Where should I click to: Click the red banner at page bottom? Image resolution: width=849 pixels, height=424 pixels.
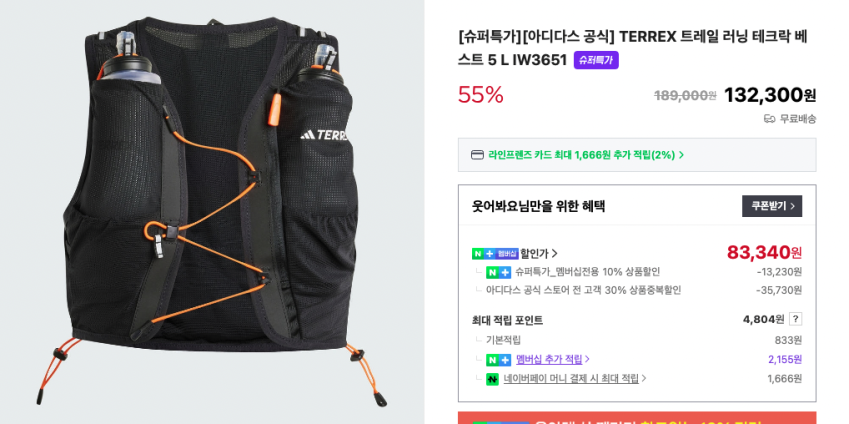[637, 418]
